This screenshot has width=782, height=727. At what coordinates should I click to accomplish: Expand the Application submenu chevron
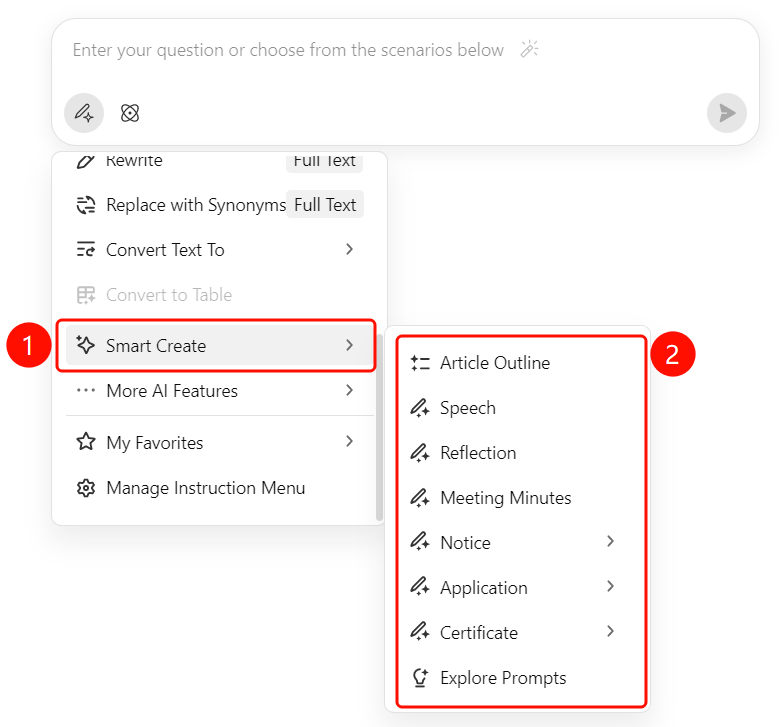610,586
